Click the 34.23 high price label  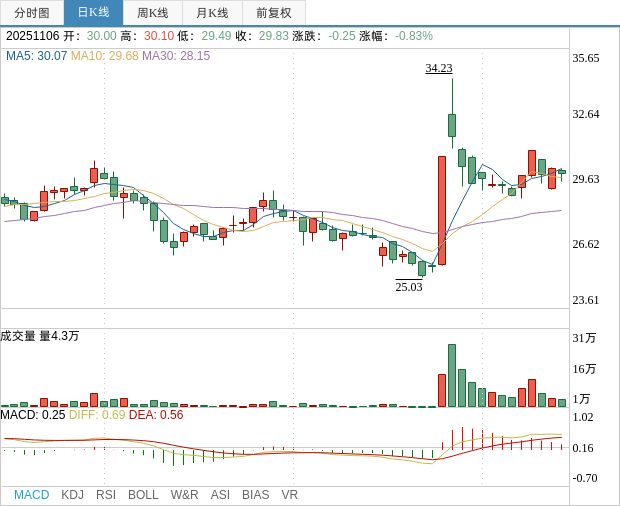coord(439,68)
